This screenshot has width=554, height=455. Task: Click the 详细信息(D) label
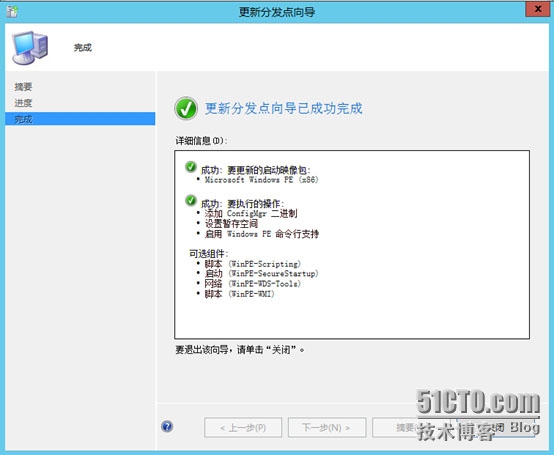[201, 141]
